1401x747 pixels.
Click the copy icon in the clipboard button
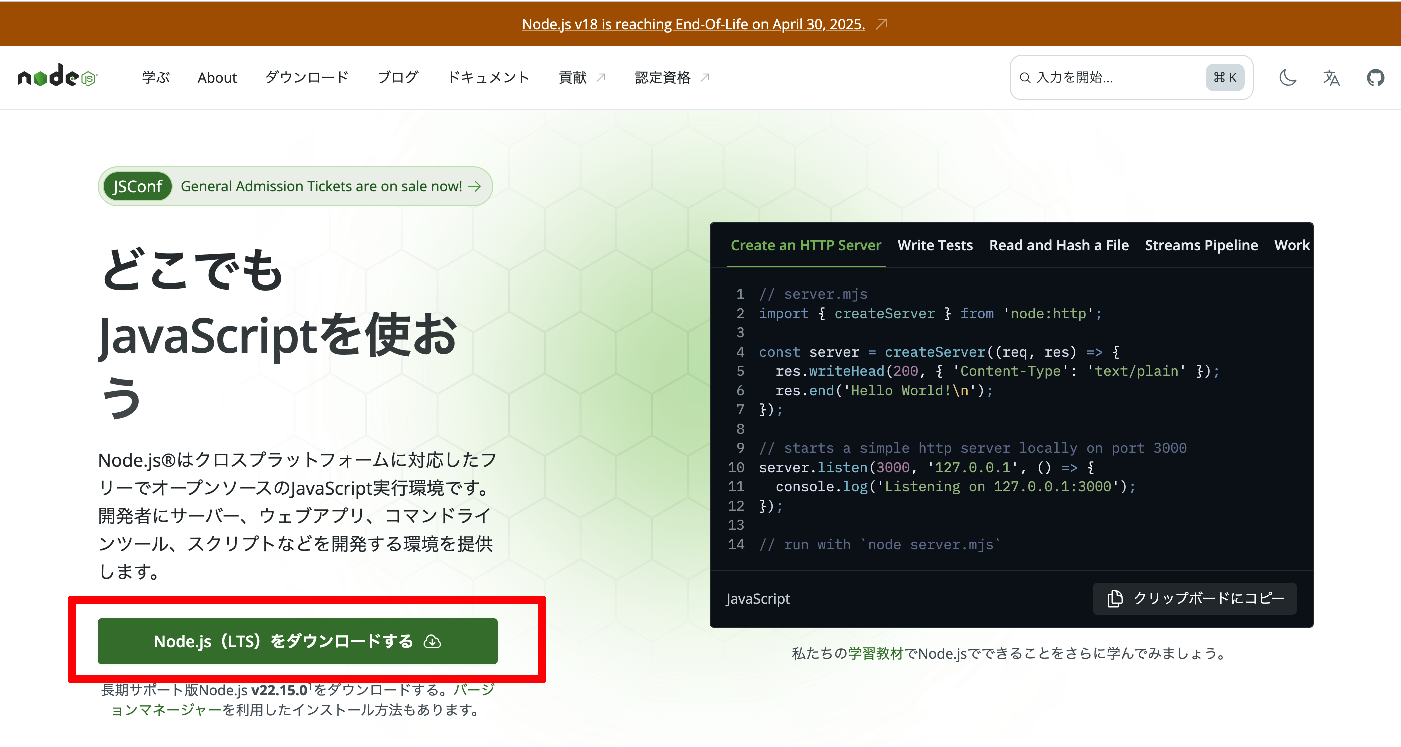coord(1115,599)
